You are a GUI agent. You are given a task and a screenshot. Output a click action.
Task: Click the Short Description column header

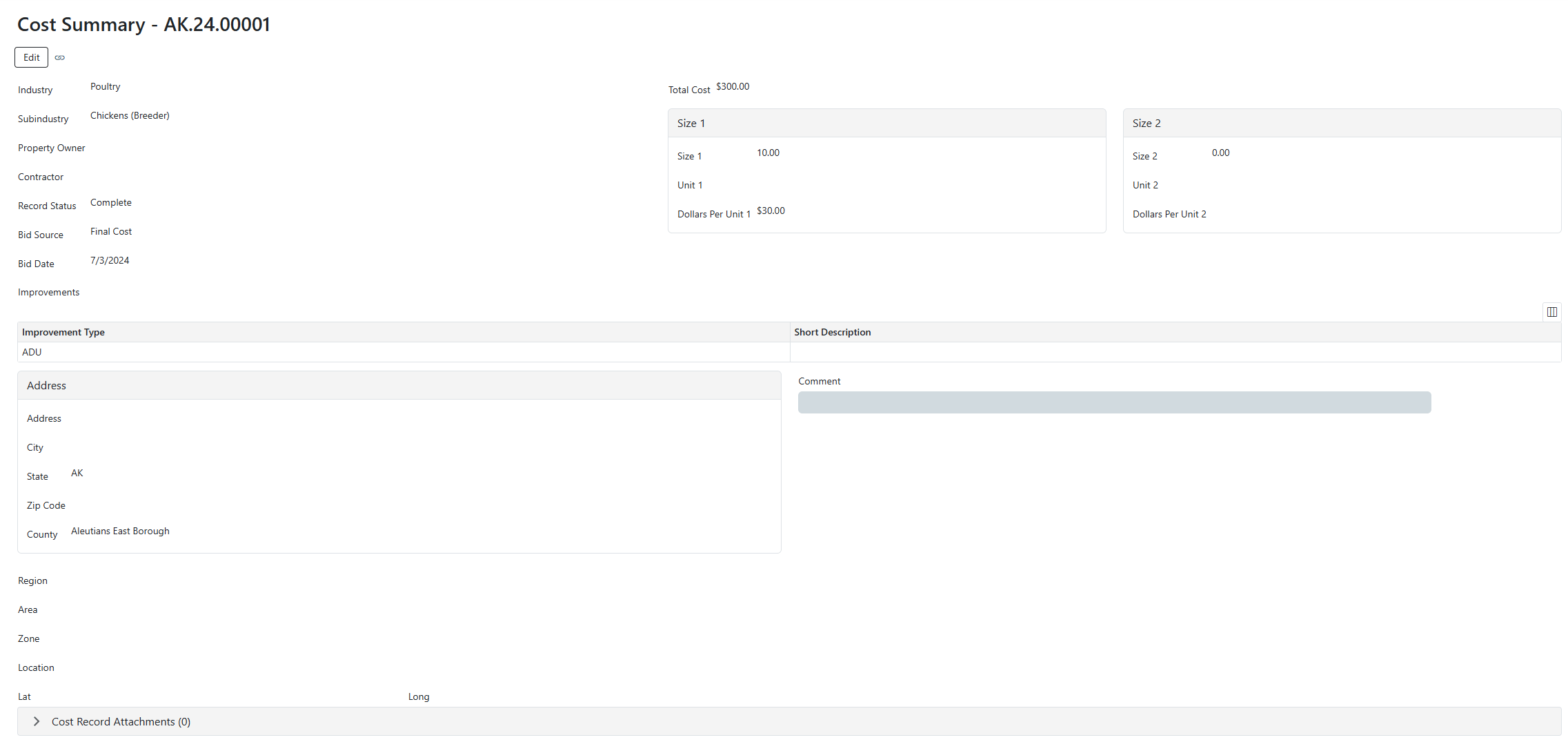tap(832, 332)
